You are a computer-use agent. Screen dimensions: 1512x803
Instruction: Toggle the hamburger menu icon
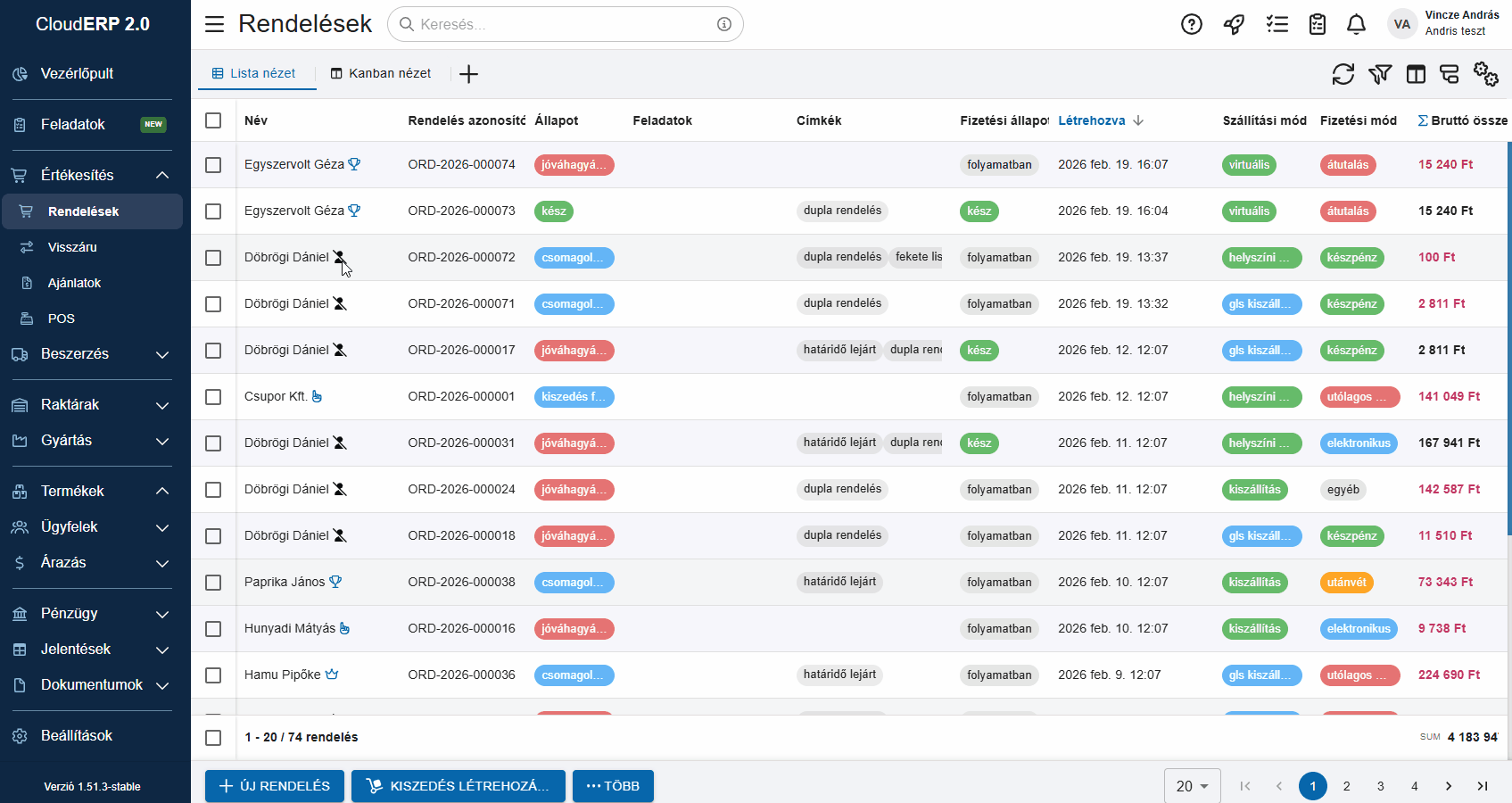[215, 24]
